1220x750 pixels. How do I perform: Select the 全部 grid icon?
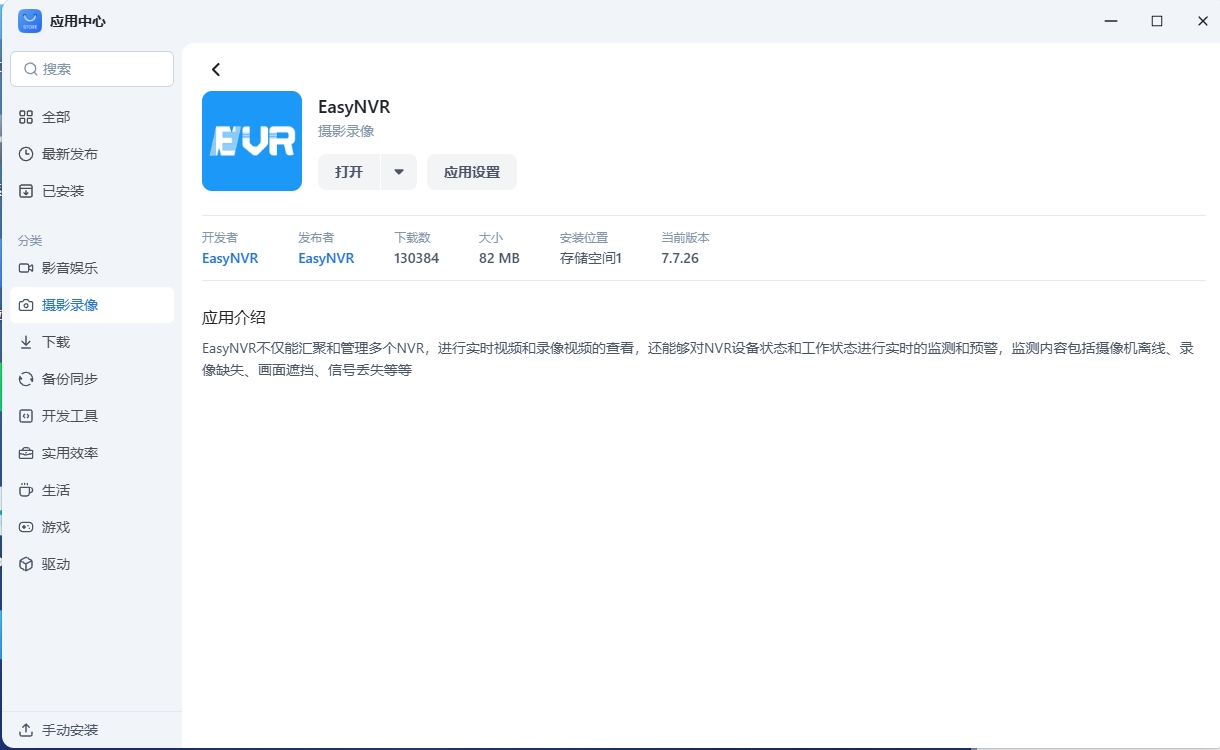point(26,117)
